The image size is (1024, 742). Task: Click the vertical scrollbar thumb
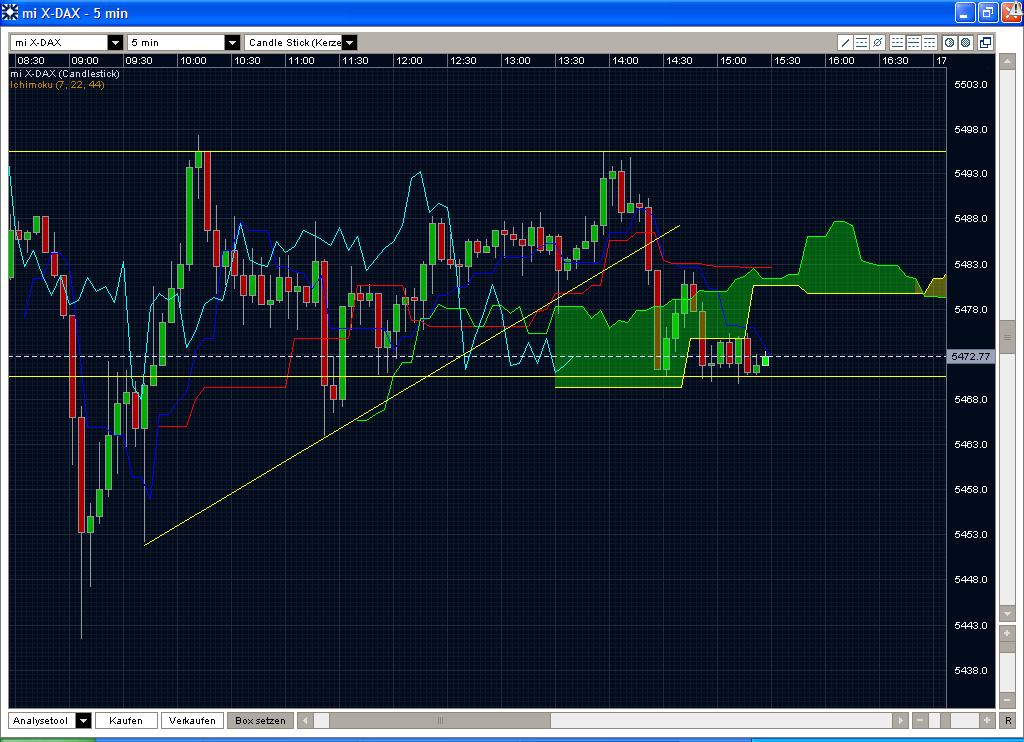[x=1006, y=337]
